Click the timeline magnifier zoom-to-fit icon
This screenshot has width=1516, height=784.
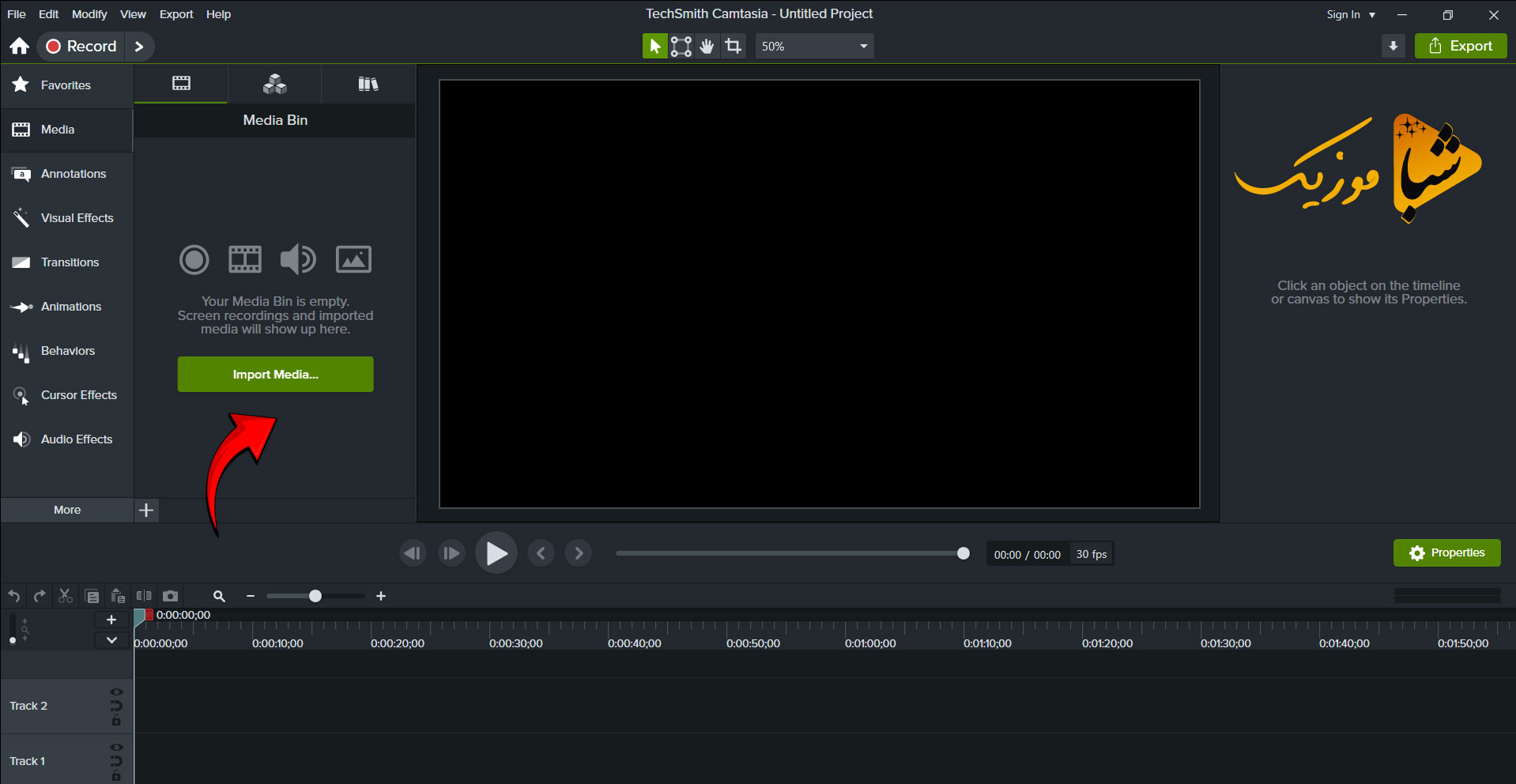pyautogui.click(x=219, y=596)
